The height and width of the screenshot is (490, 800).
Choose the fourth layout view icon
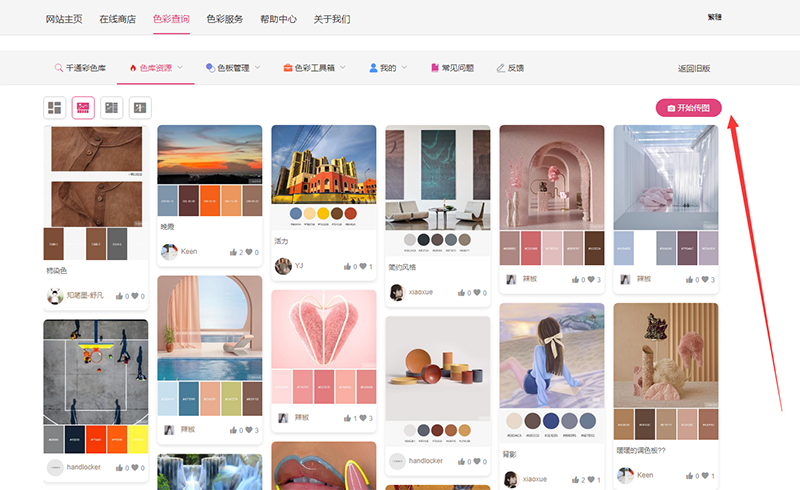pos(140,107)
